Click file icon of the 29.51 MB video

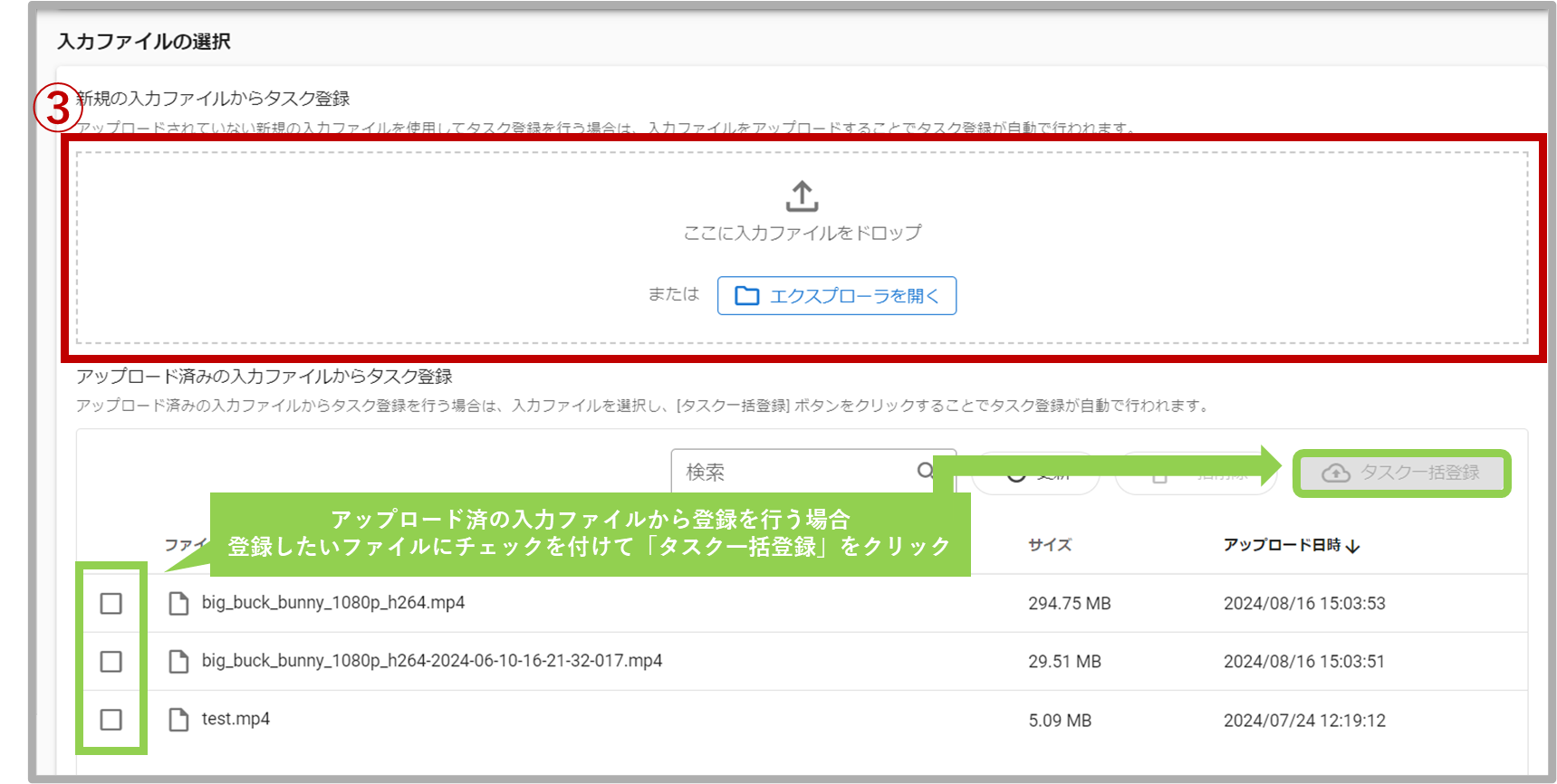pos(178,662)
